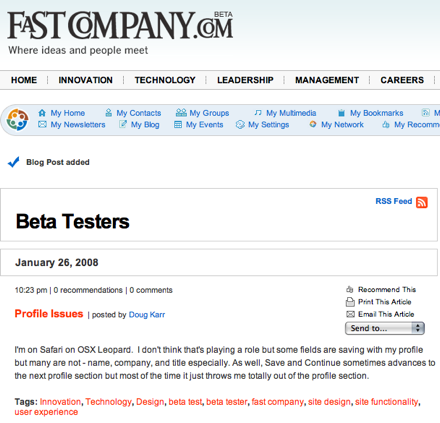Click the My Multimedia music note icon
This screenshot has height=423, width=440.
[x=258, y=113]
